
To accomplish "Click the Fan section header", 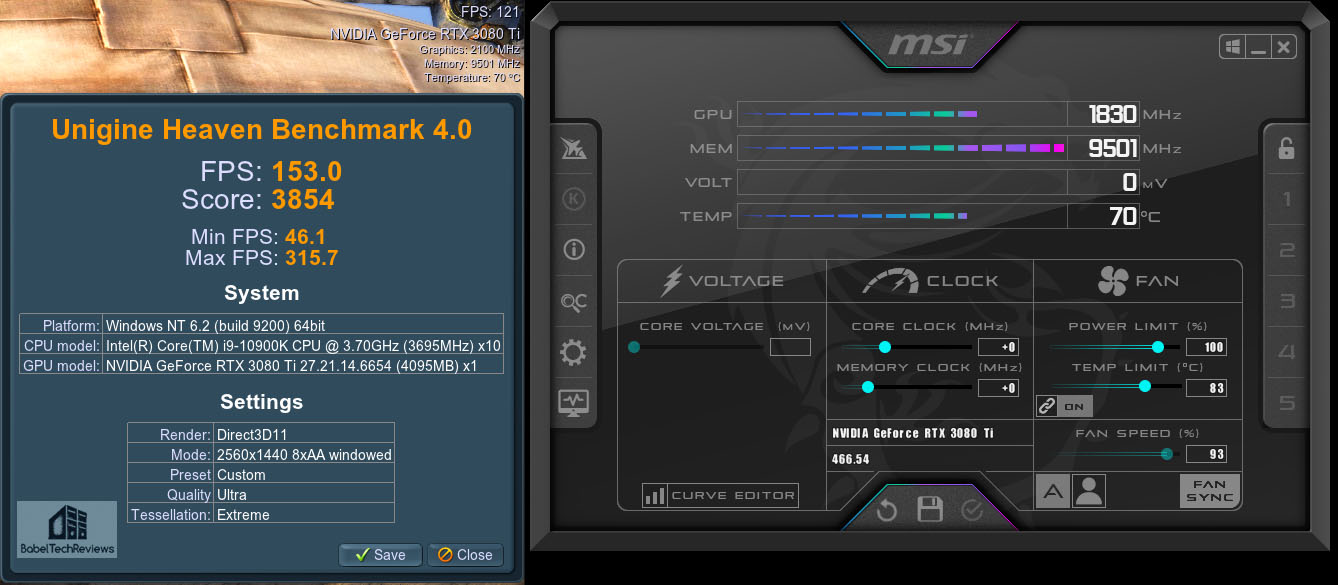I will tap(1138, 282).
